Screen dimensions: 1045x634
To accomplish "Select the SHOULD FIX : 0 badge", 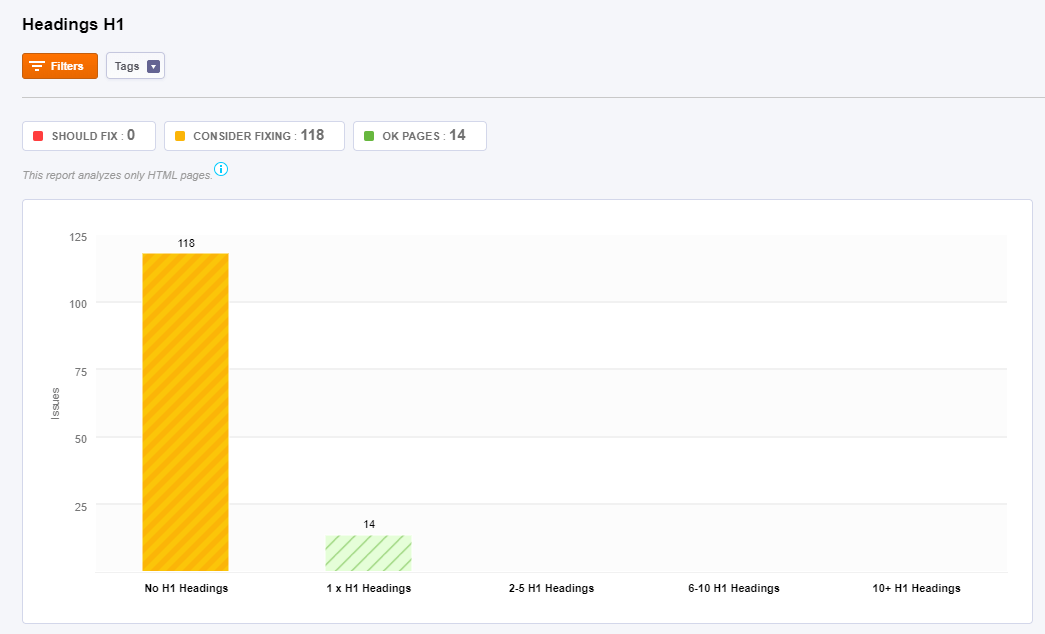I will [x=89, y=136].
